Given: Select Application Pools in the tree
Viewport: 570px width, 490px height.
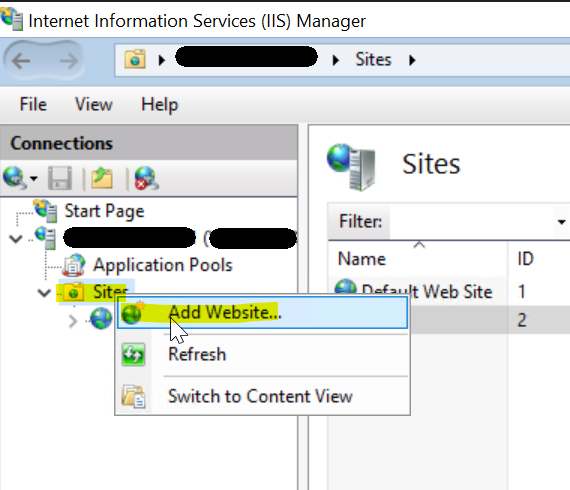Looking at the screenshot, I should (162, 265).
